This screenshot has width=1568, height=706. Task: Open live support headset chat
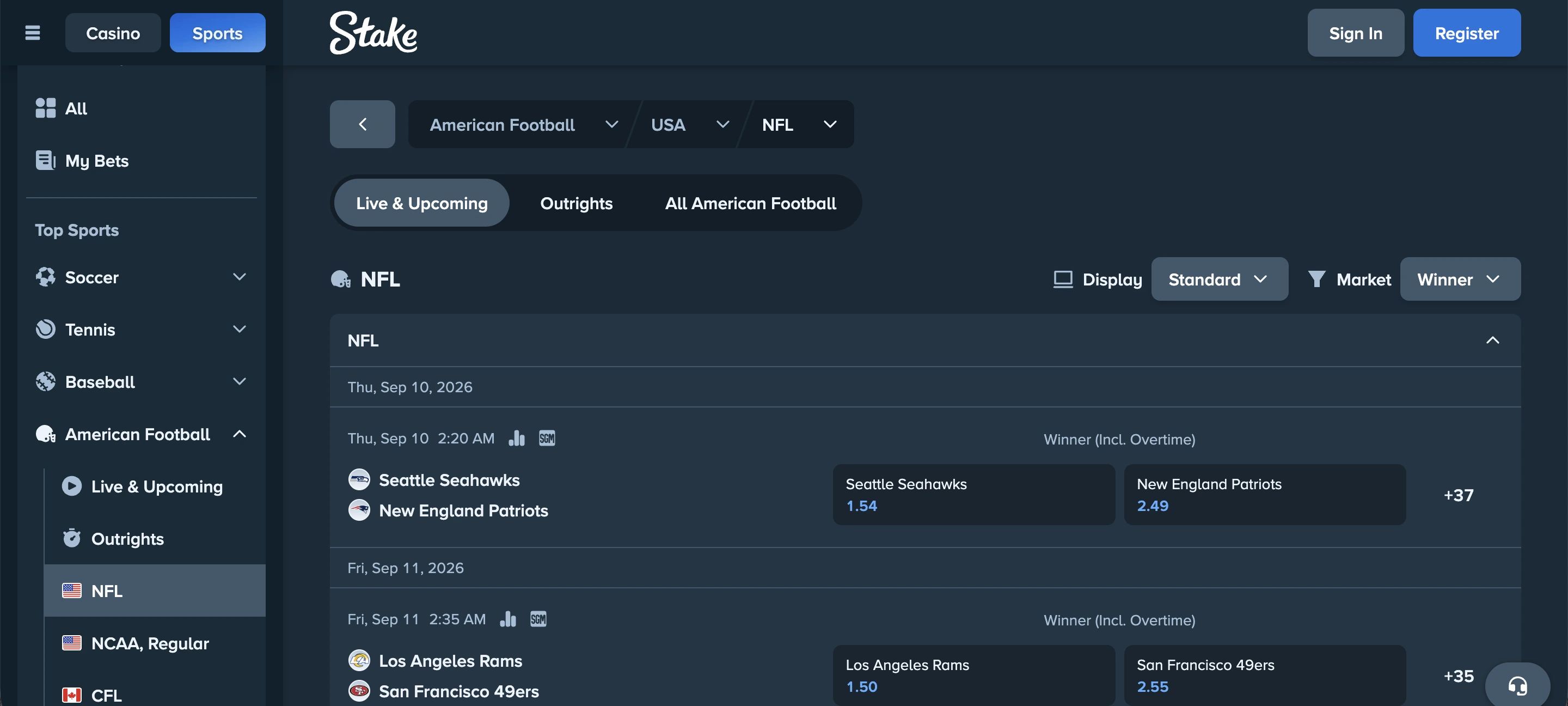click(1517, 686)
